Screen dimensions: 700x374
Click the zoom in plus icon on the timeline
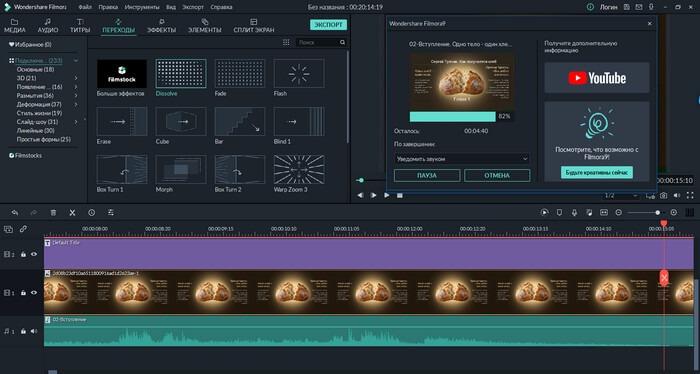[674, 213]
